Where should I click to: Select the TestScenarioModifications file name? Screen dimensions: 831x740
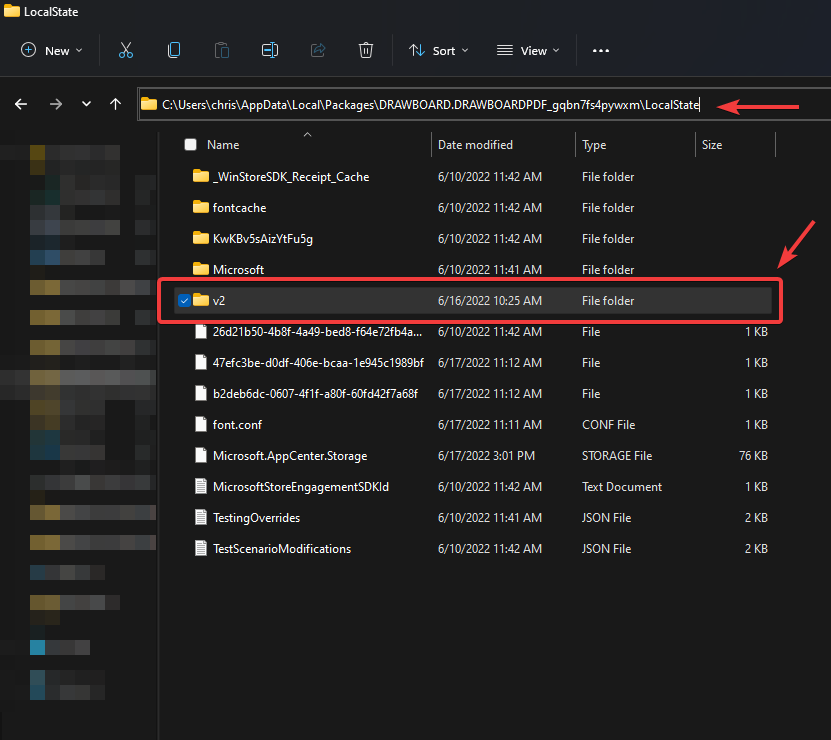(x=281, y=549)
